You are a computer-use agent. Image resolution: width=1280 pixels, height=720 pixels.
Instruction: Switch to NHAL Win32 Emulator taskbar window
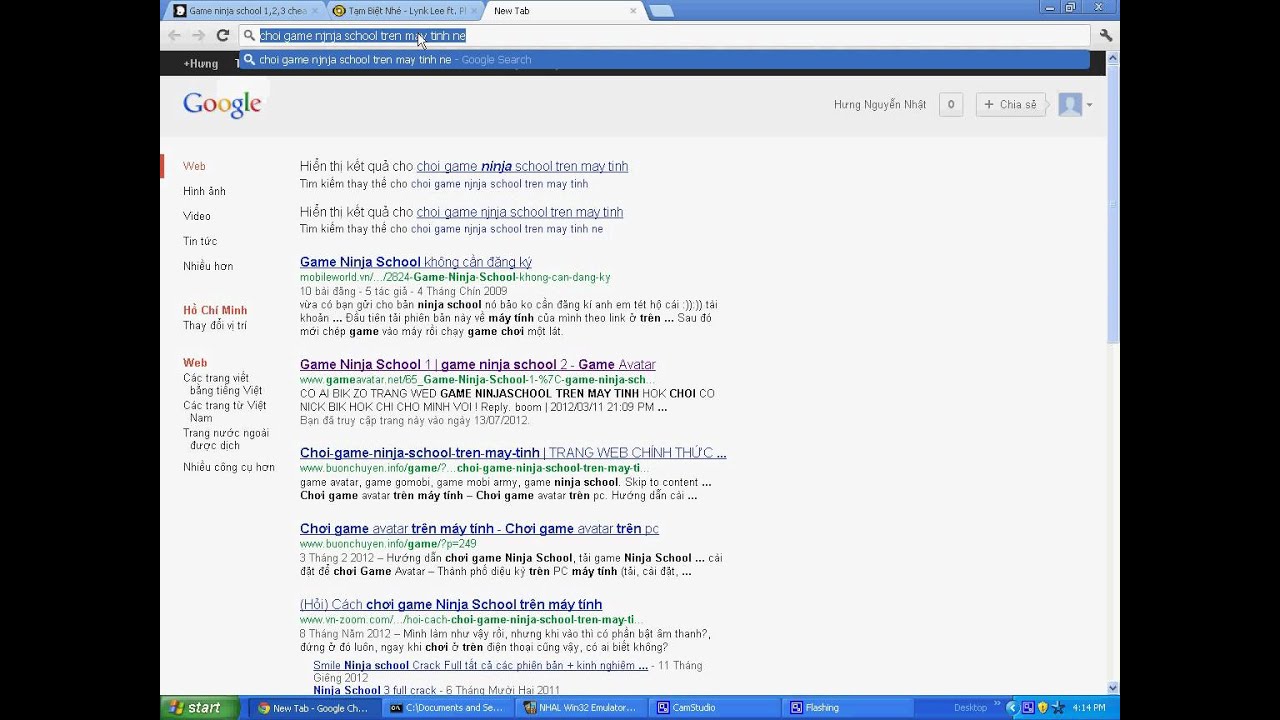pos(580,707)
